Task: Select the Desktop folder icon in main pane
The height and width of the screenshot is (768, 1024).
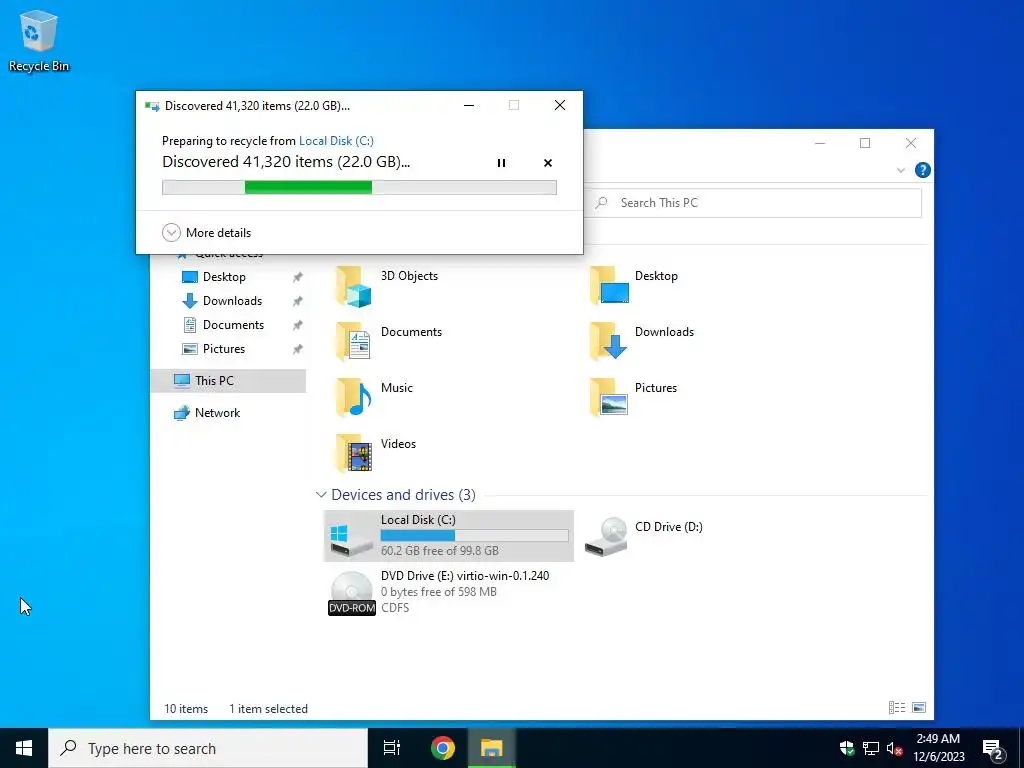Action: pyautogui.click(x=608, y=286)
